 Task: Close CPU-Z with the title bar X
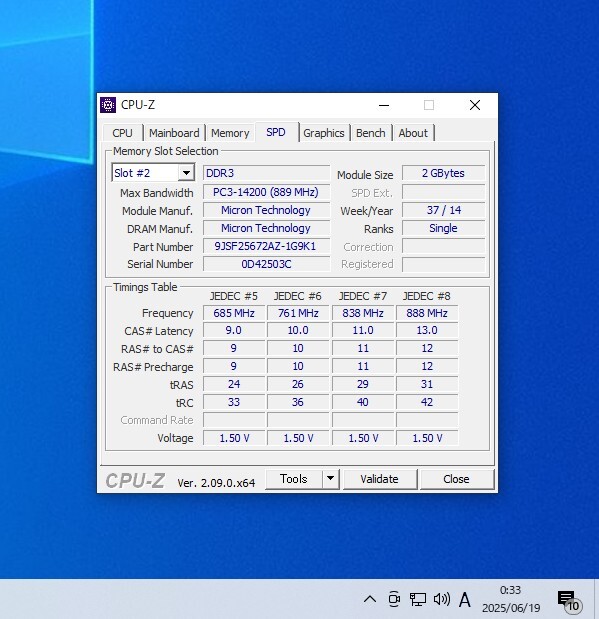tap(475, 105)
